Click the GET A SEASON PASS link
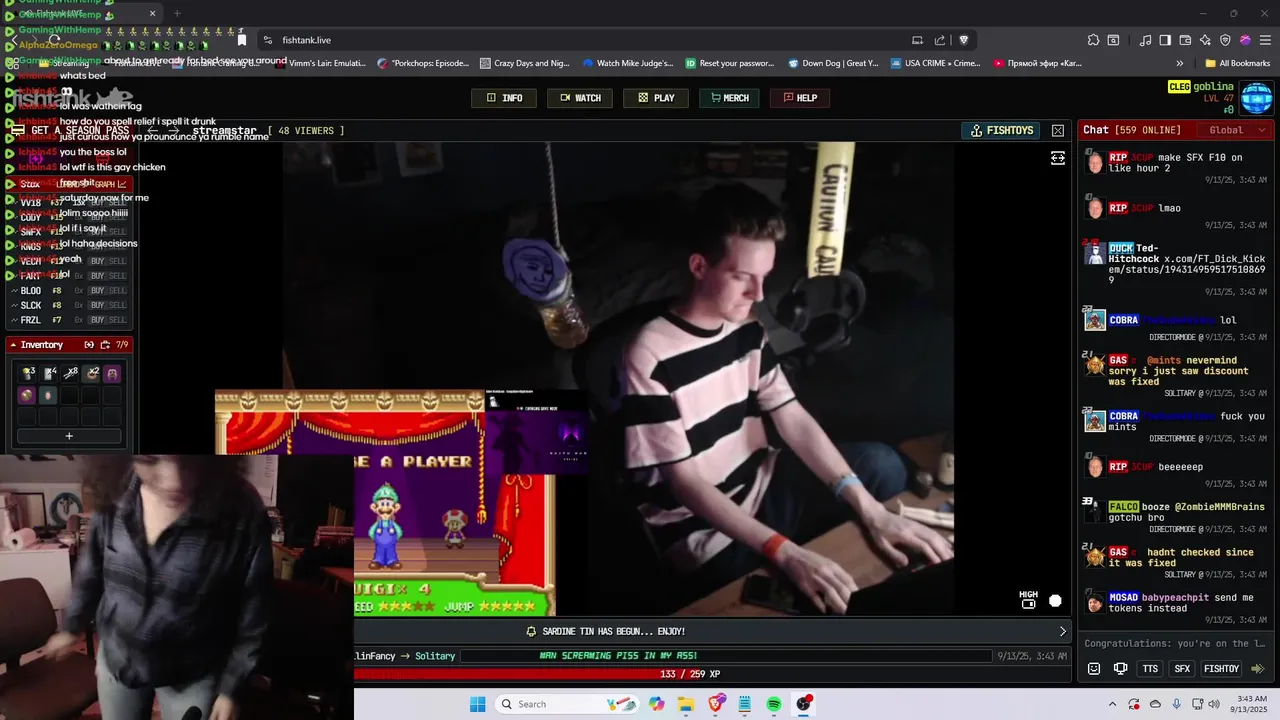This screenshot has width=1280, height=720. click(x=70, y=130)
